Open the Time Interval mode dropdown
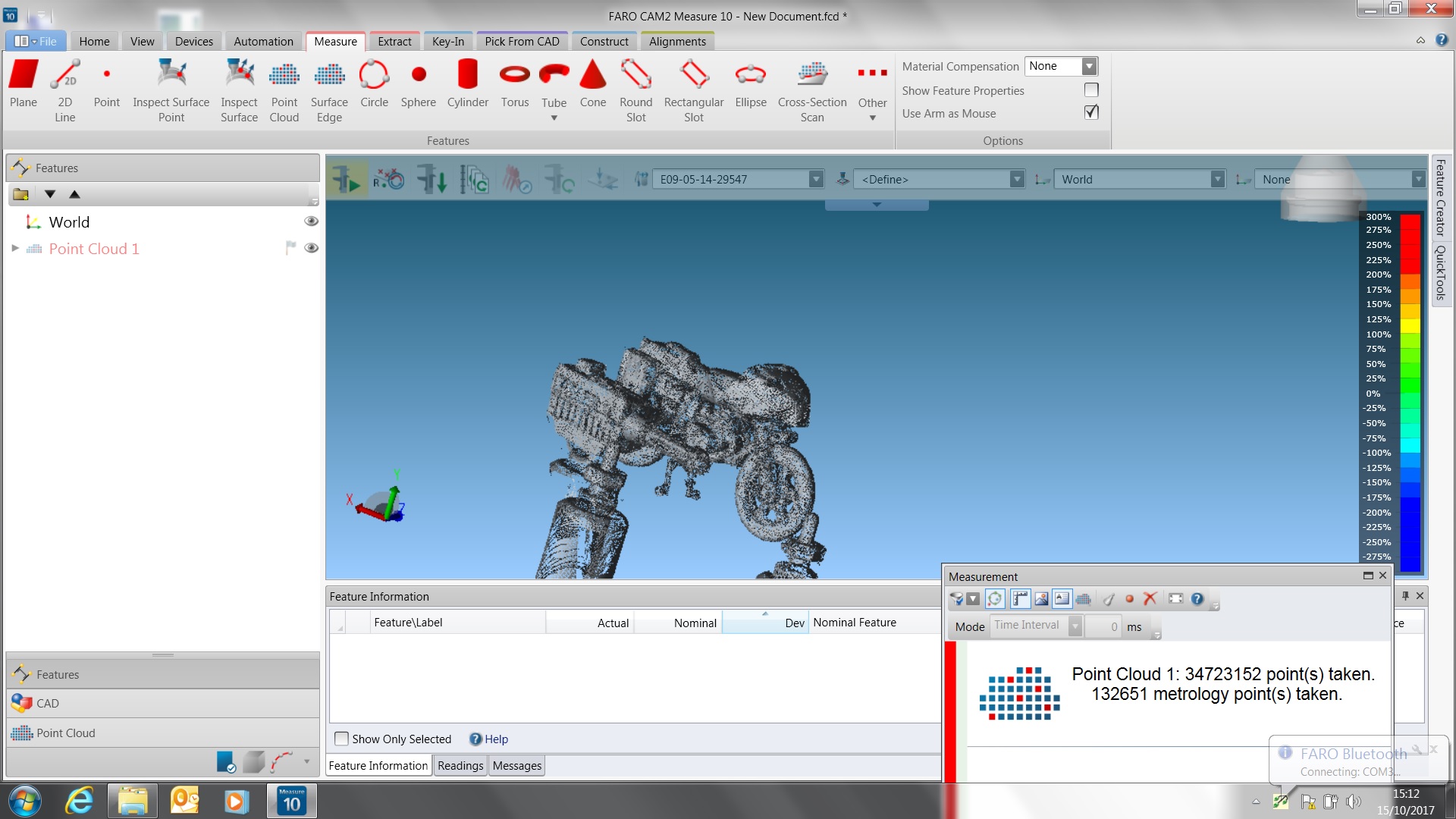The width and height of the screenshot is (1456, 819). coord(1075,626)
